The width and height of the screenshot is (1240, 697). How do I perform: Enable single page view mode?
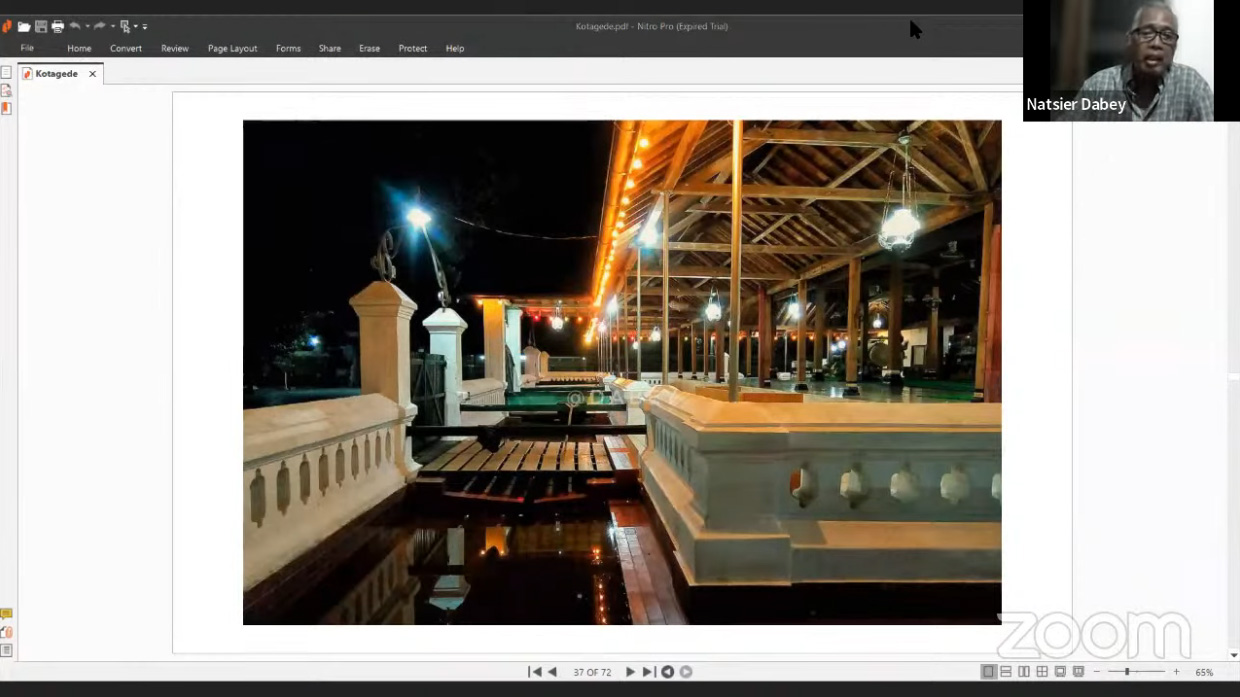click(988, 672)
